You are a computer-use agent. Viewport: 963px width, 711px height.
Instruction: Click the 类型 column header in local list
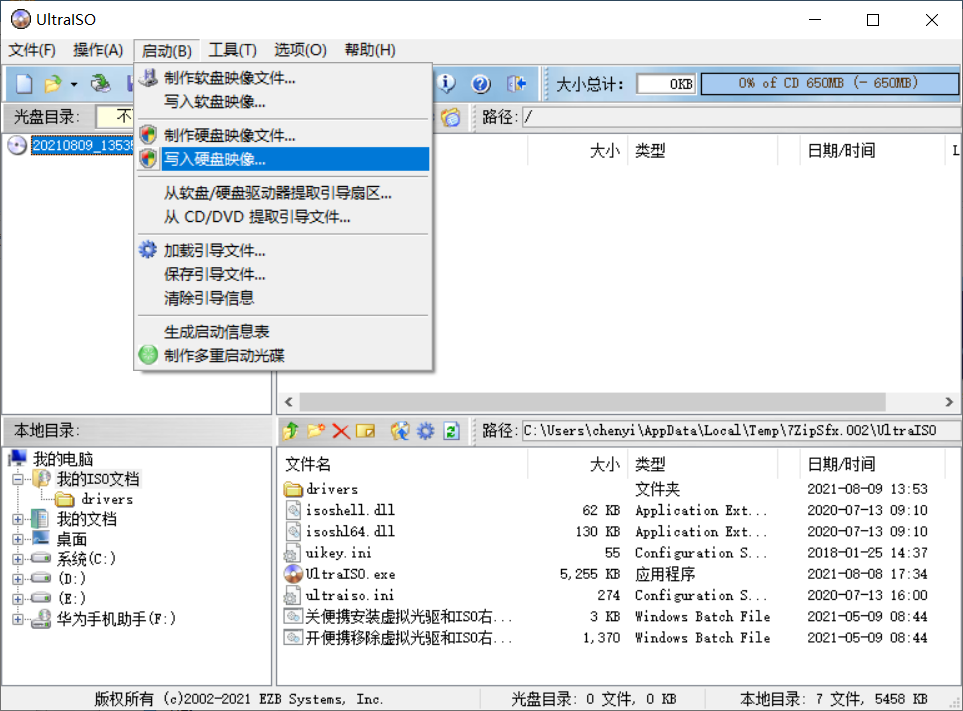702,464
